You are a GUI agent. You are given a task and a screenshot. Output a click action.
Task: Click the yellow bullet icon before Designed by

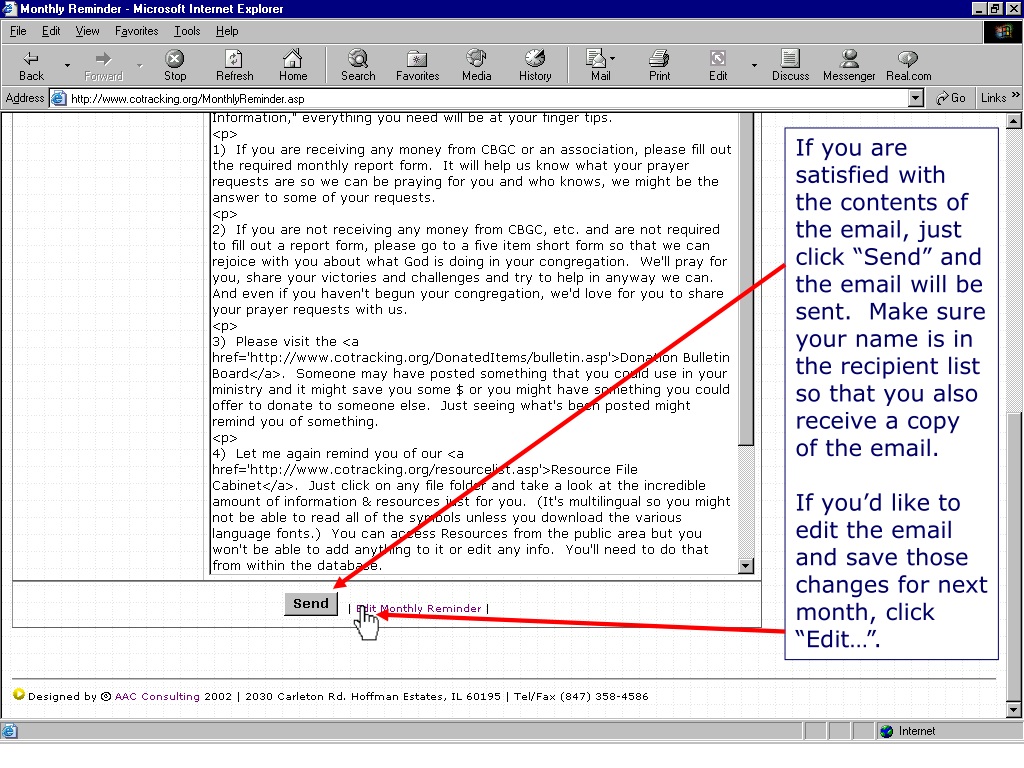[19, 694]
